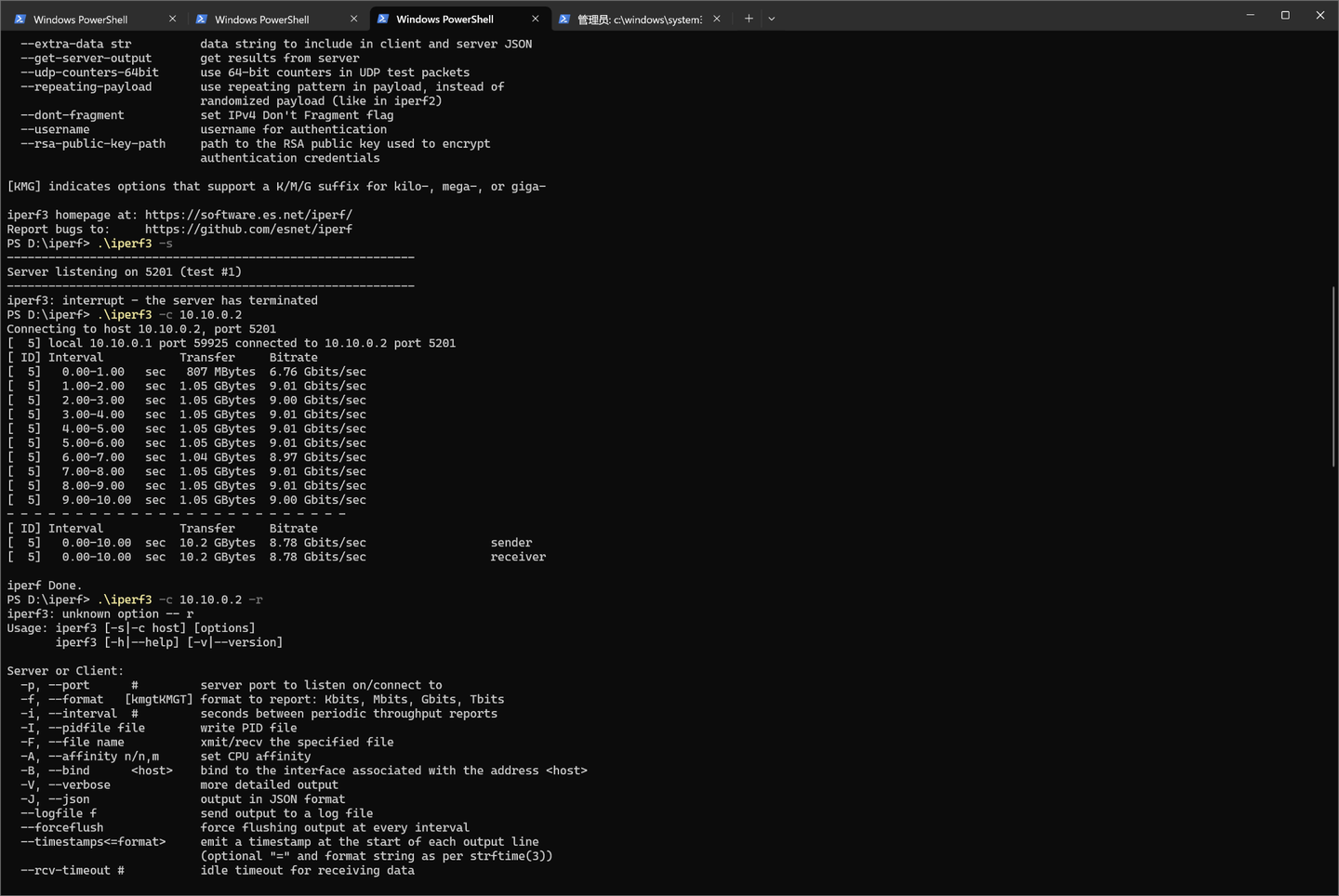Click the vertical scrollbar thumb of the terminal

tap(1334, 376)
